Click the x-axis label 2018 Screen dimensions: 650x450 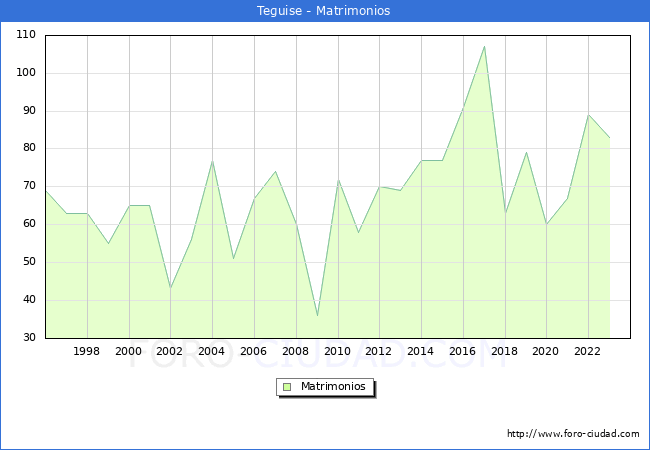click(504, 351)
